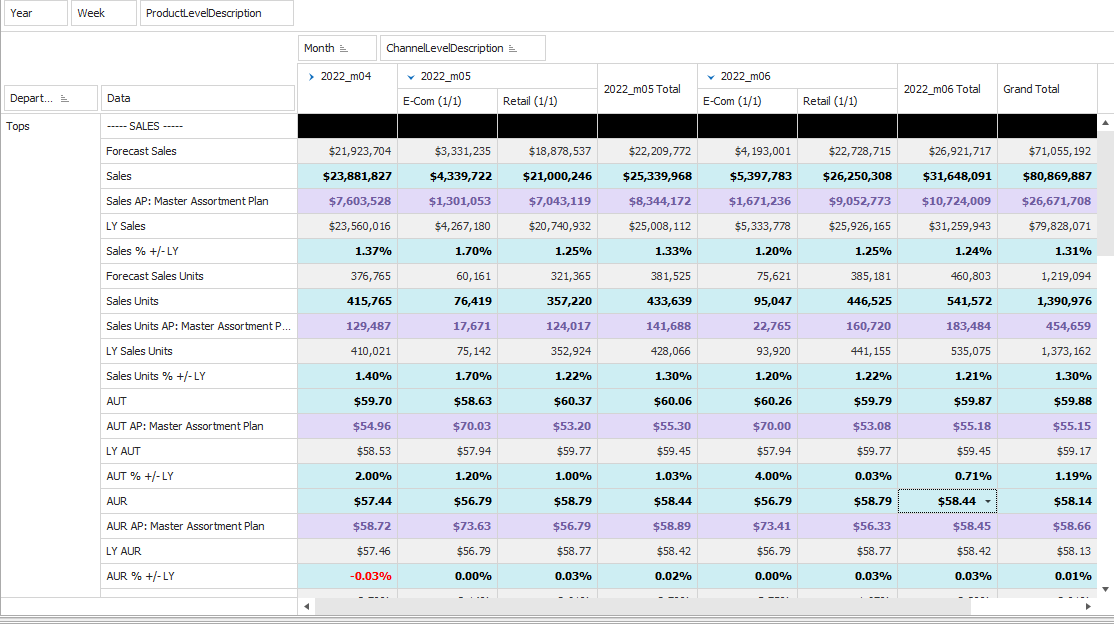This screenshot has width=1114, height=624.
Task: Click the ChannelLevelDescription sort icon
Action: click(x=513, y=48)
